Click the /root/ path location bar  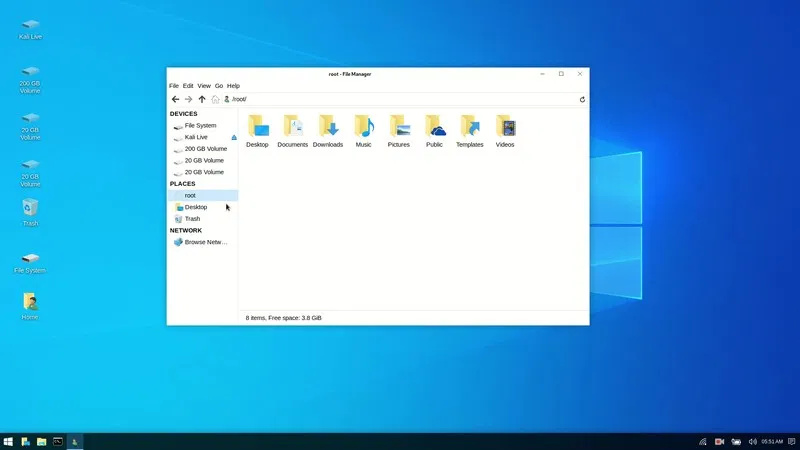(400, 99)
